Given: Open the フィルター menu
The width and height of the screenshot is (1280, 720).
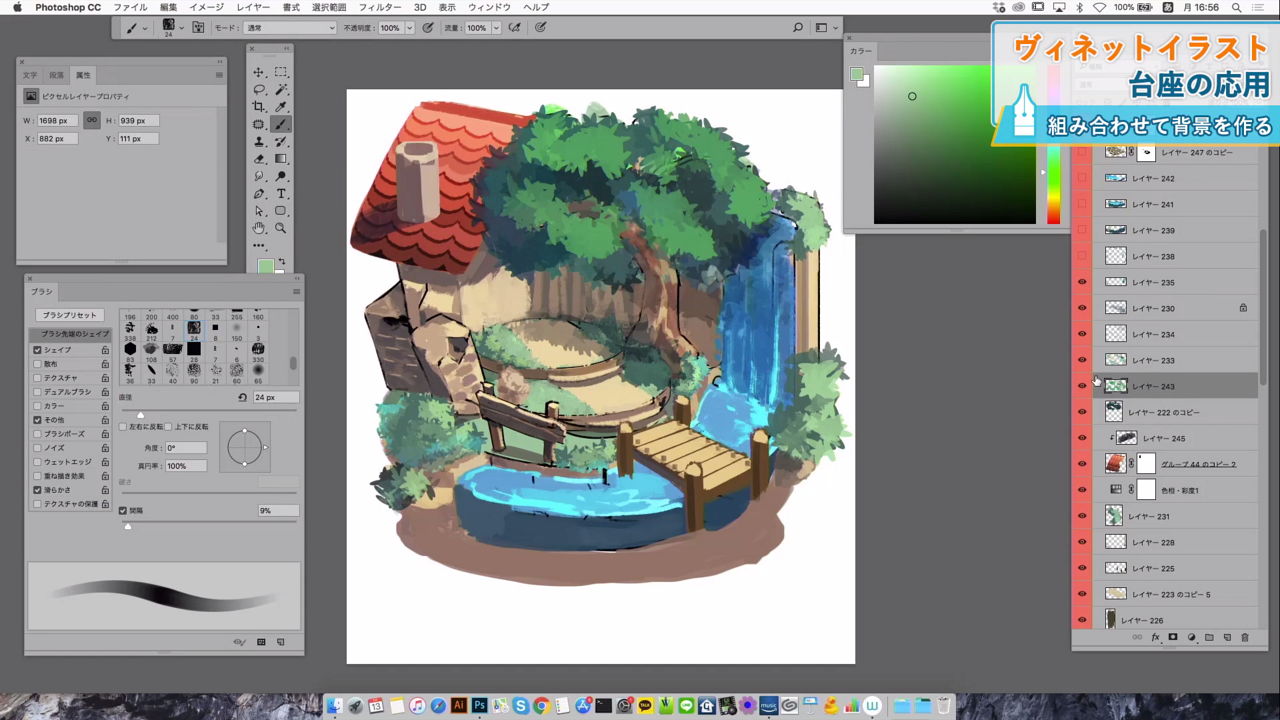Looking at the screenshot, I should coord(380,7).
